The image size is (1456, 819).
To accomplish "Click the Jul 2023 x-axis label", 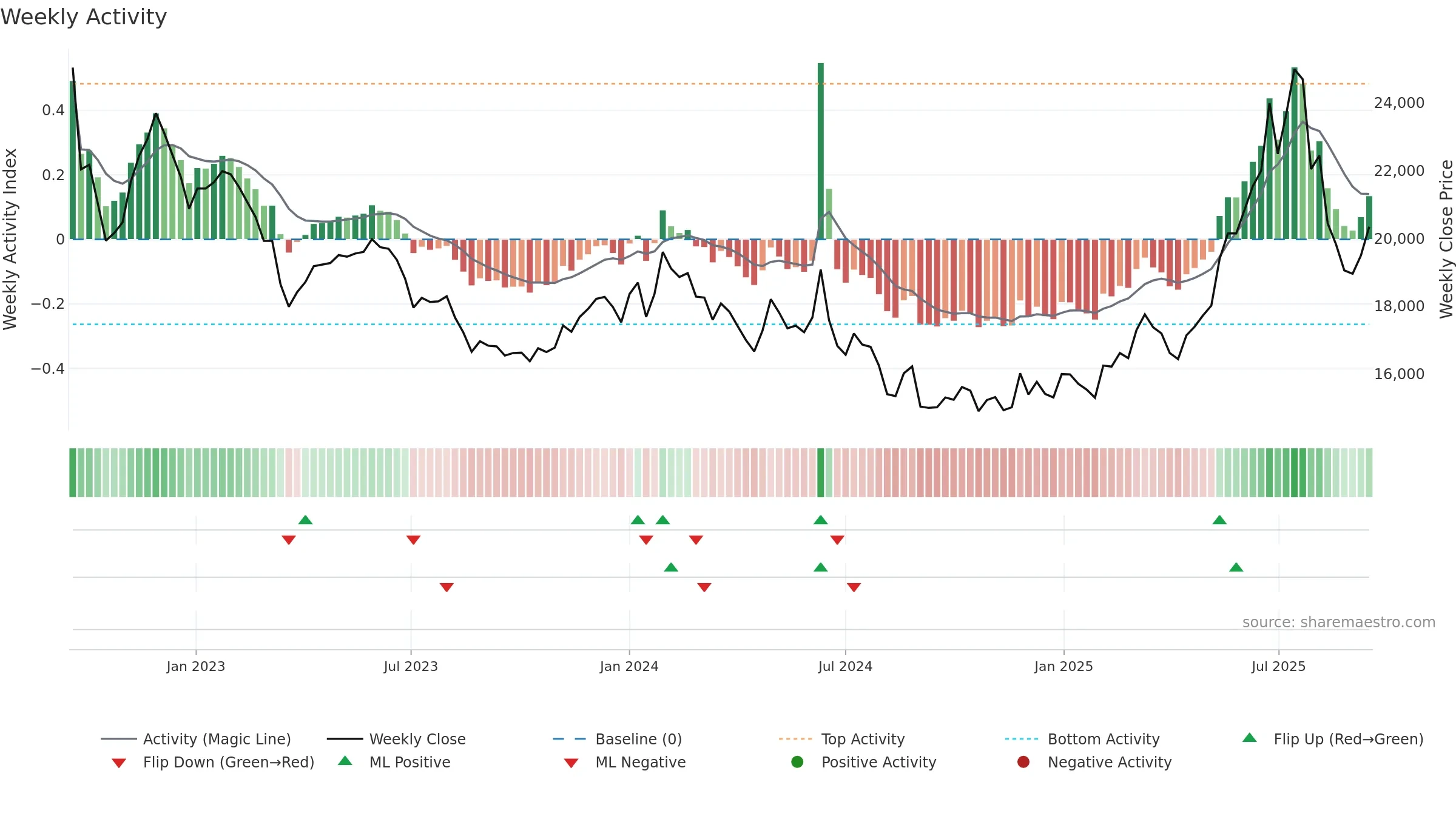I will [x=411, y=666].
